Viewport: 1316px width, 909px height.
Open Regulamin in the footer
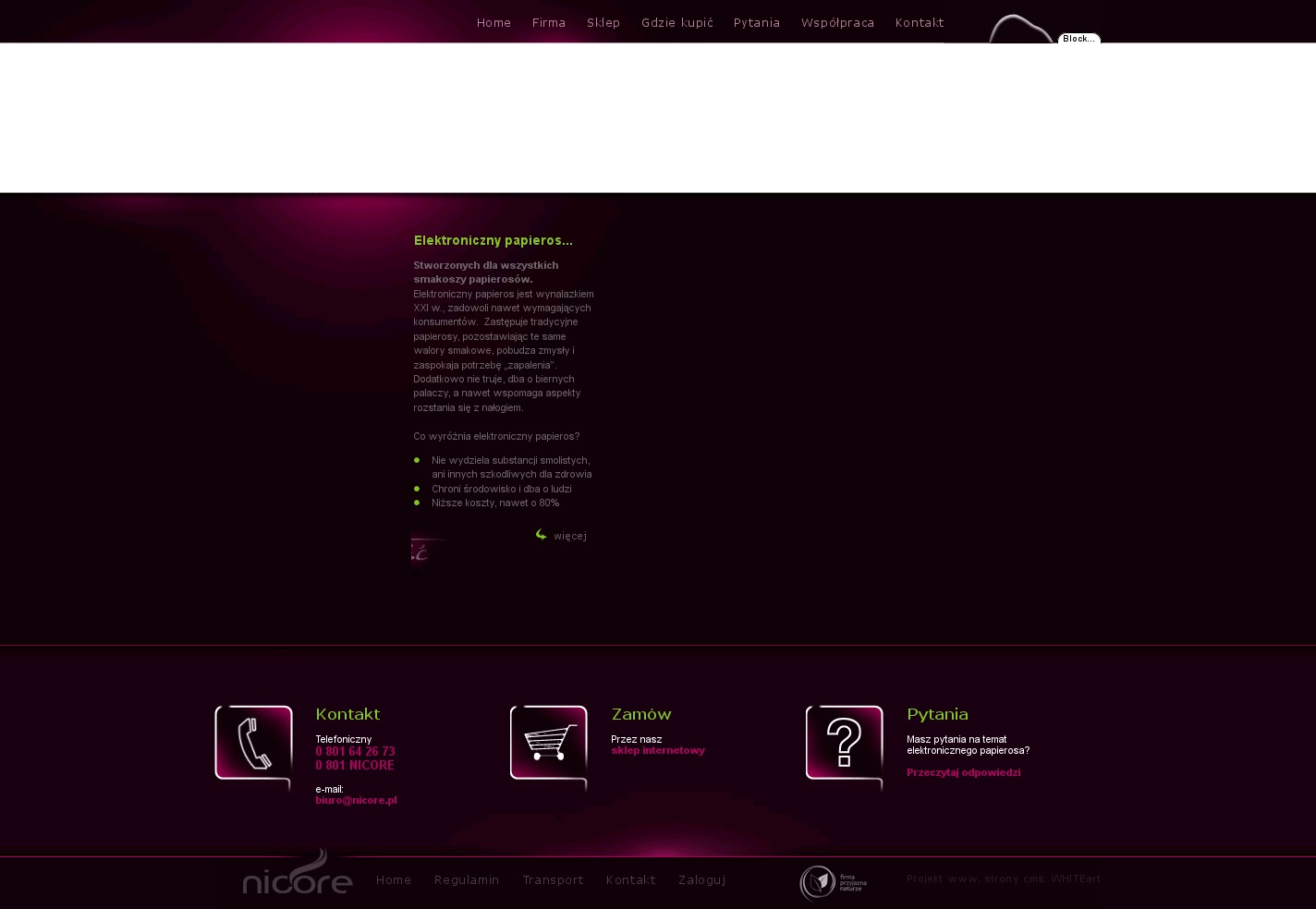coord(467,880)
